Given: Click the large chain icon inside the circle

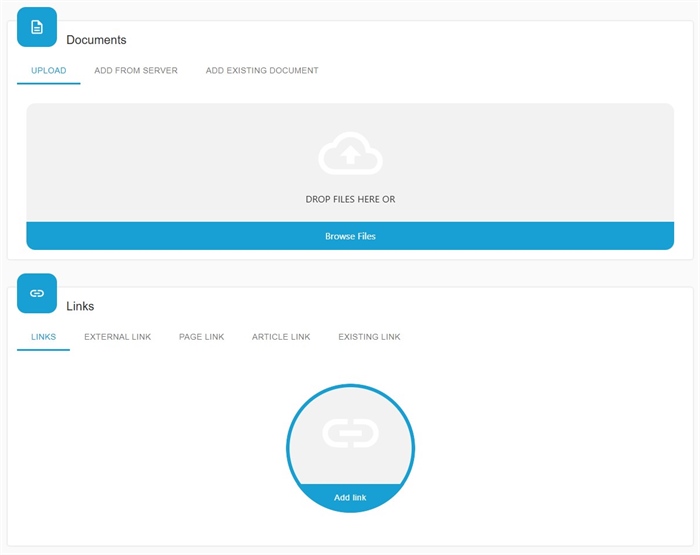Looking at the screenshot, I should tap(350, 434).
